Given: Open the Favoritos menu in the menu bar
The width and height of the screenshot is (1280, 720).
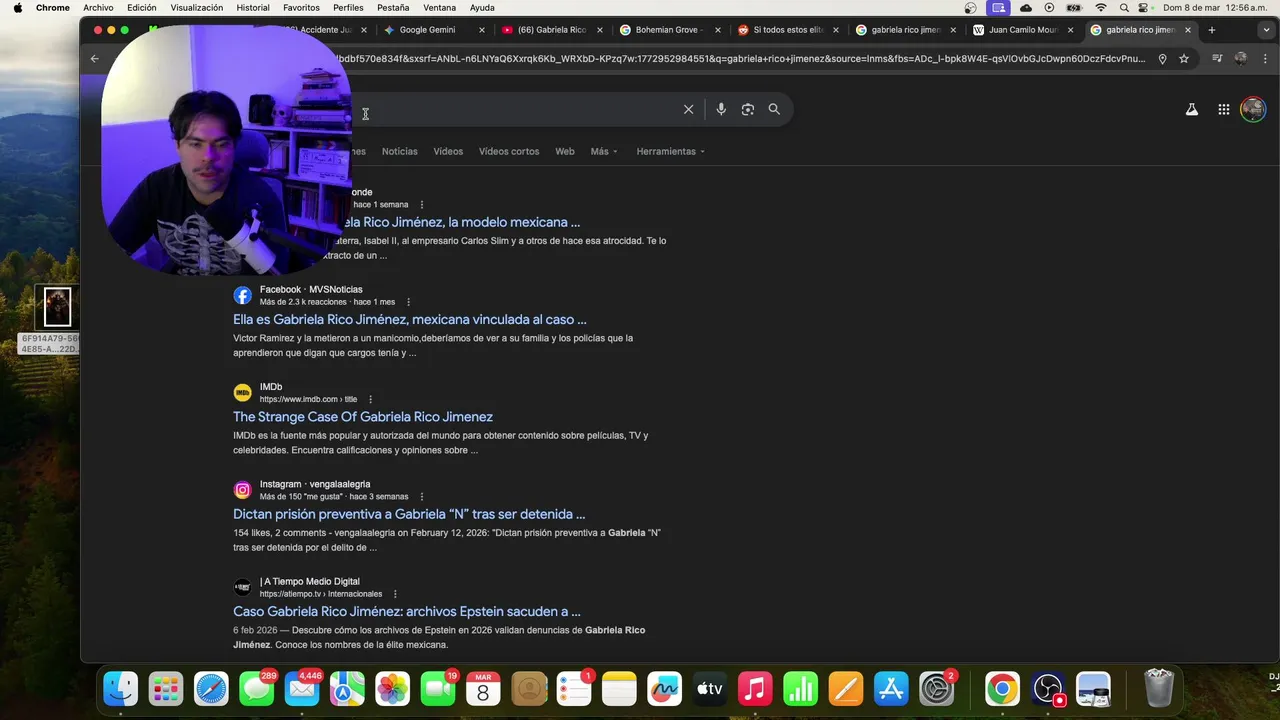Looking at the screenshot, I should (301, 7).
